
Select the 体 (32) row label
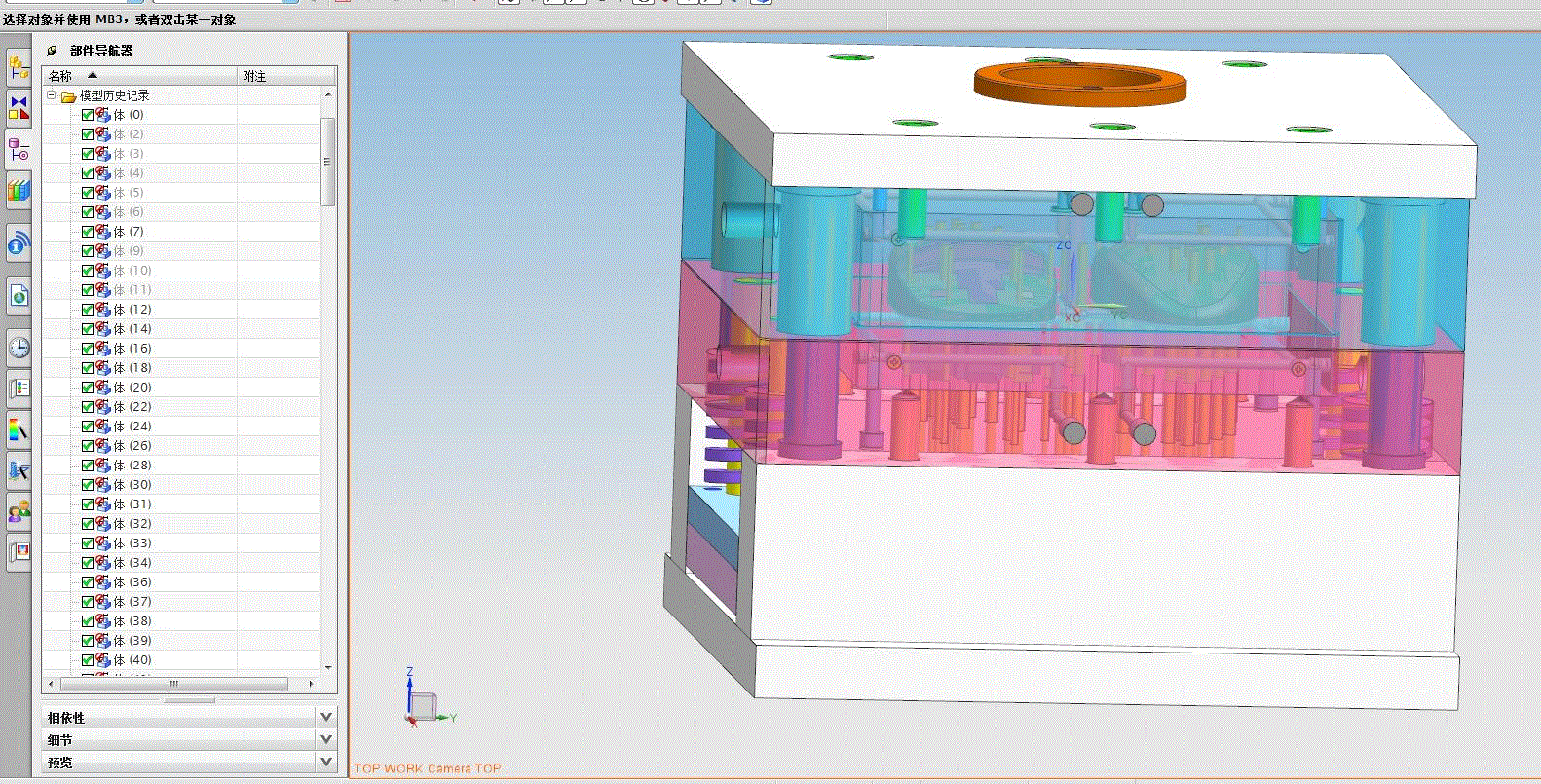[132, 524]
